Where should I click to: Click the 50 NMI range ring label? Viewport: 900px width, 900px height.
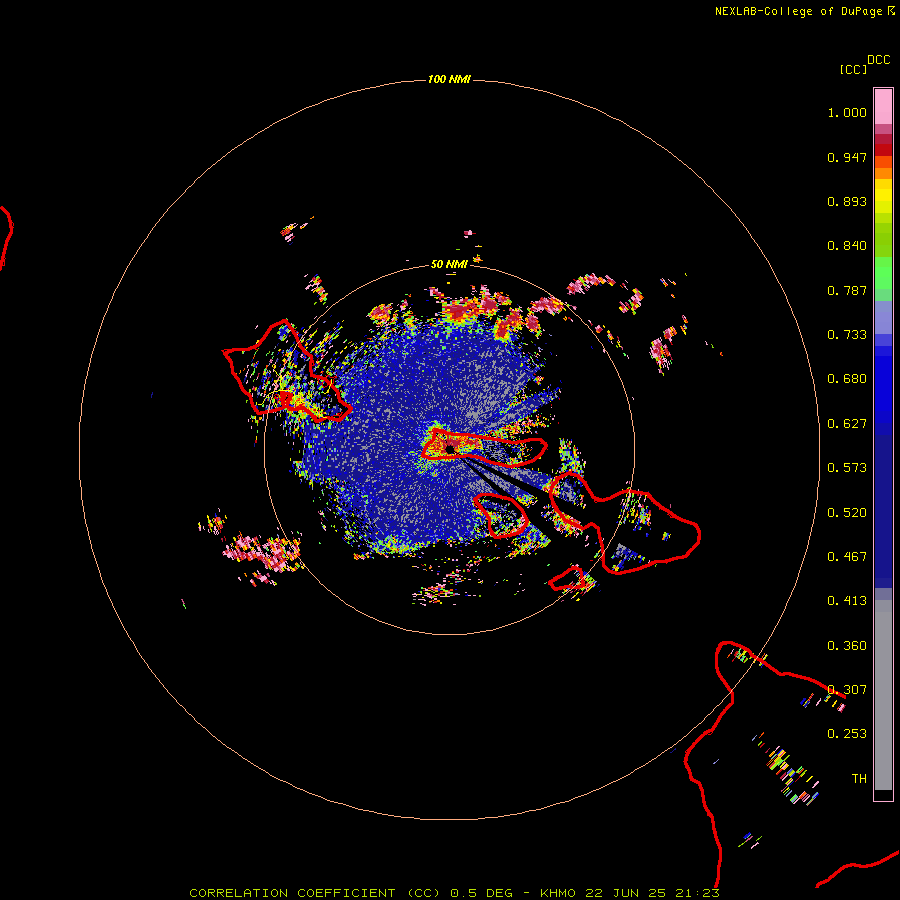click(x=449, y=264)
